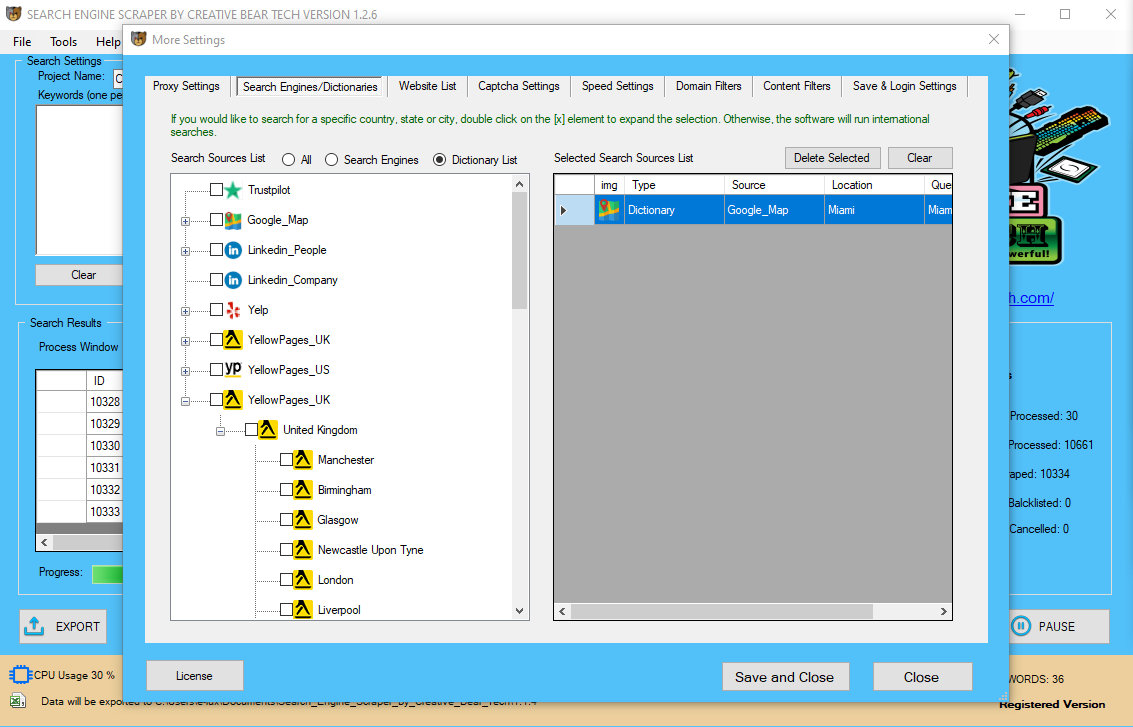
Task: Open the Domain Filters tab
Action: tap(709, 86)
